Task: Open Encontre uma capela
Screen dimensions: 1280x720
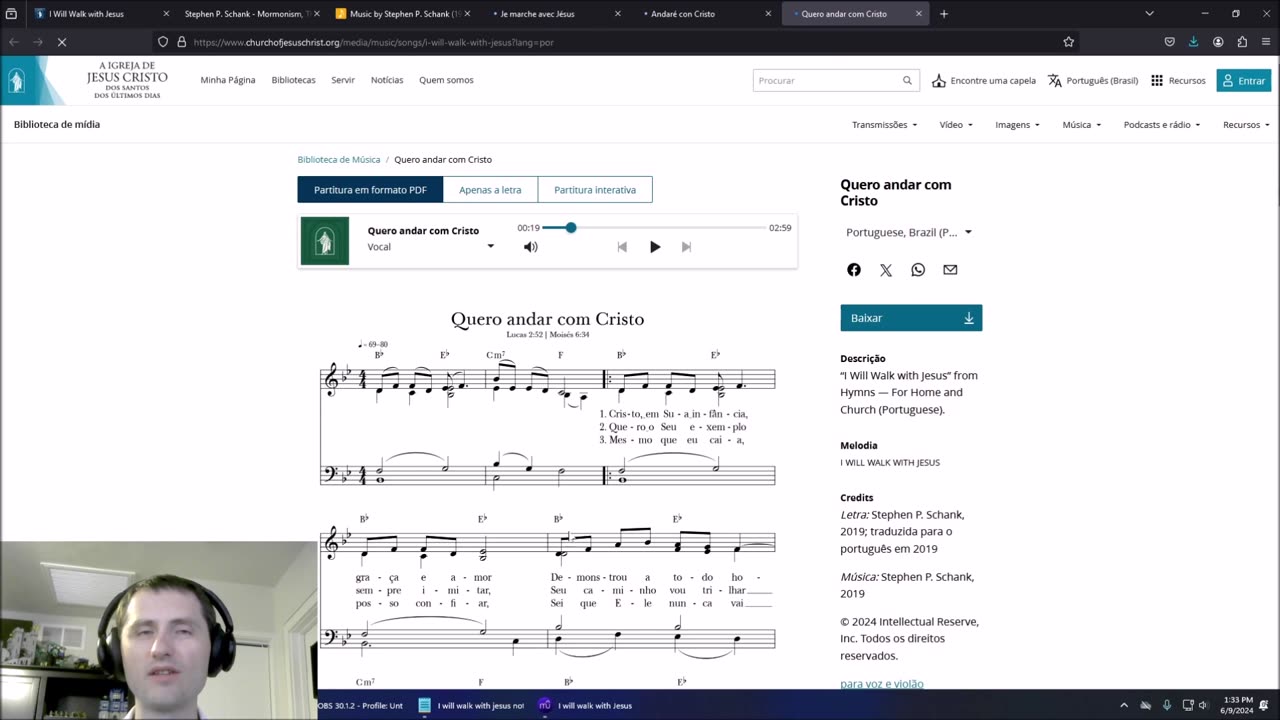Action: (984, 81)
